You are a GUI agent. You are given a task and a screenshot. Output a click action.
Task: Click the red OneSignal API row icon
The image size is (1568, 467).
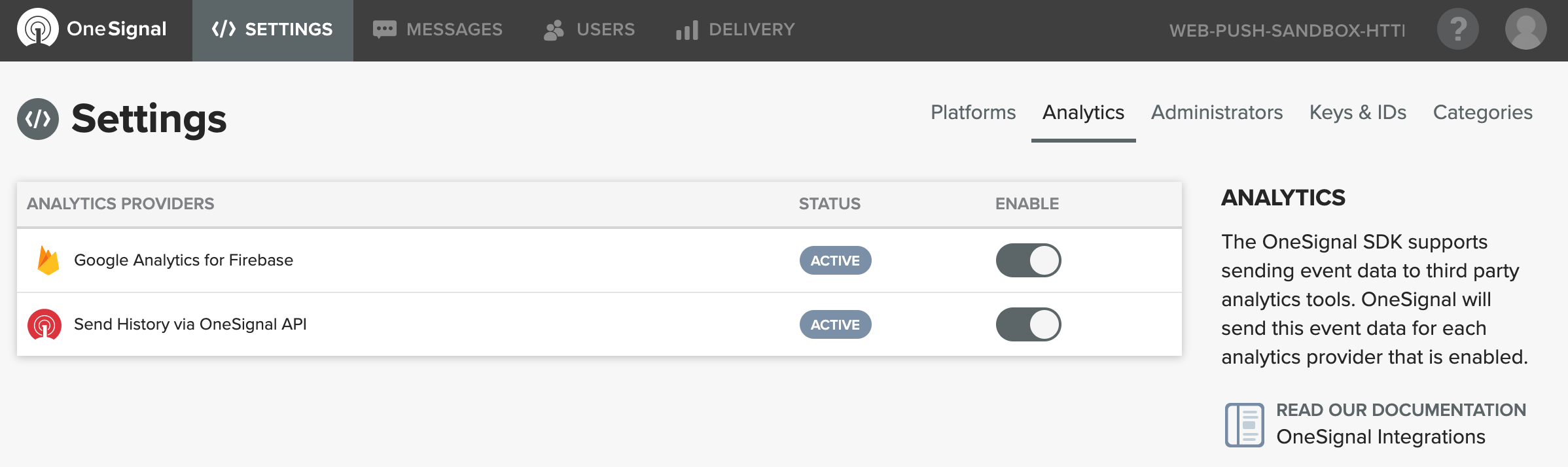tap(45, 324)
